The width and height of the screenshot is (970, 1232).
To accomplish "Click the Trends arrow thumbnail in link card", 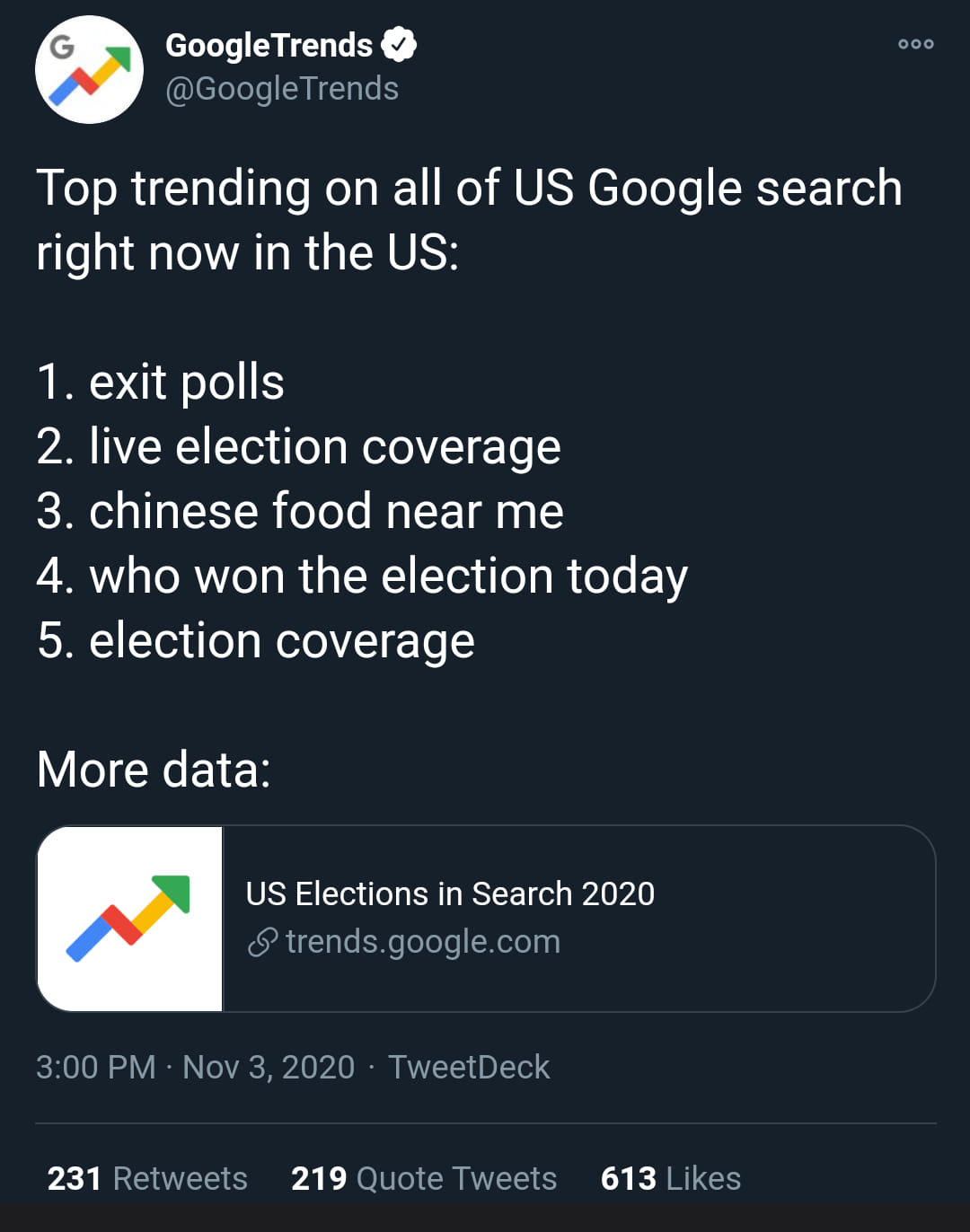I will click(x=129, y=919).
